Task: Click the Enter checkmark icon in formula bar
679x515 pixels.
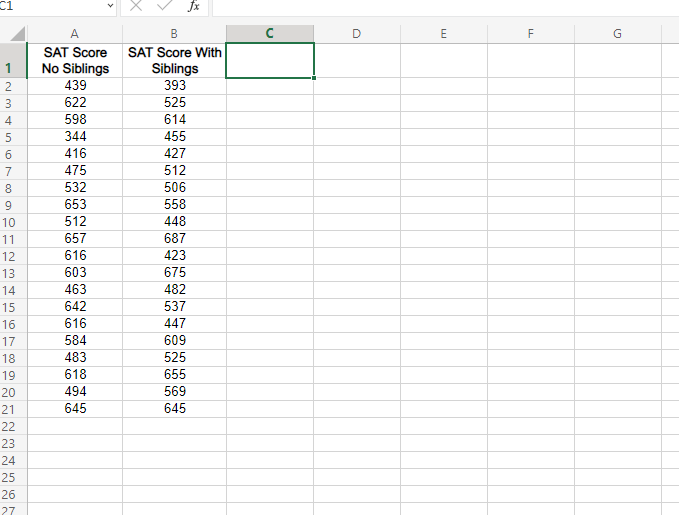Action: click(164, 6)
